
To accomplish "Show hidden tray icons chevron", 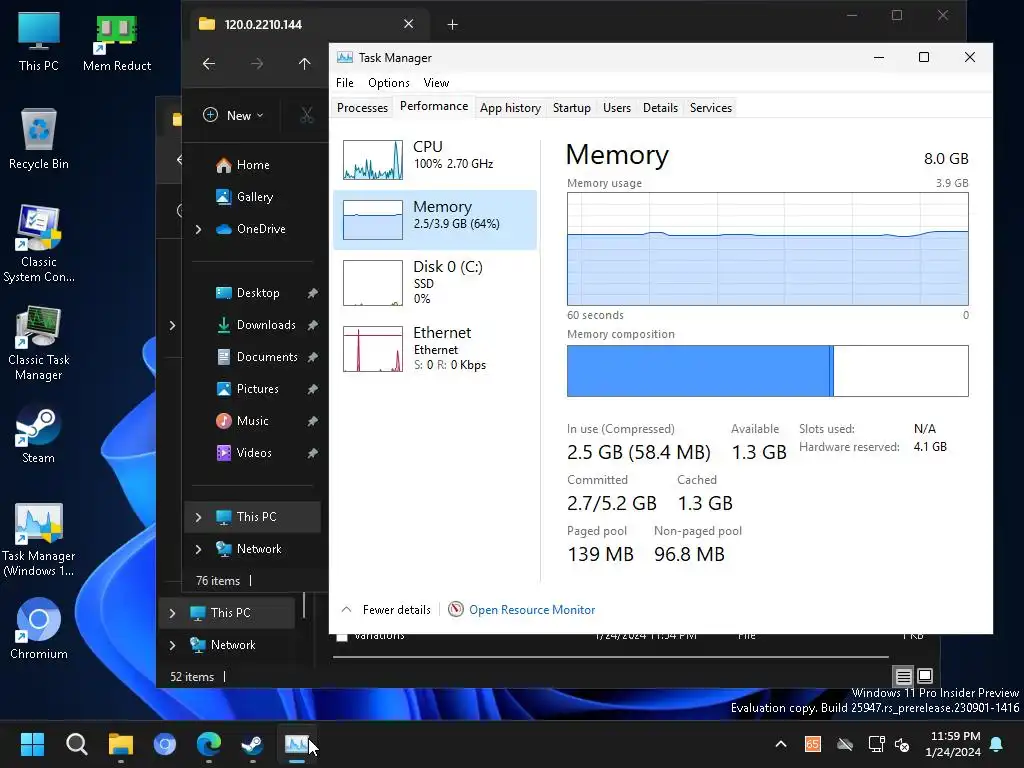I will (x=780, y=744).
